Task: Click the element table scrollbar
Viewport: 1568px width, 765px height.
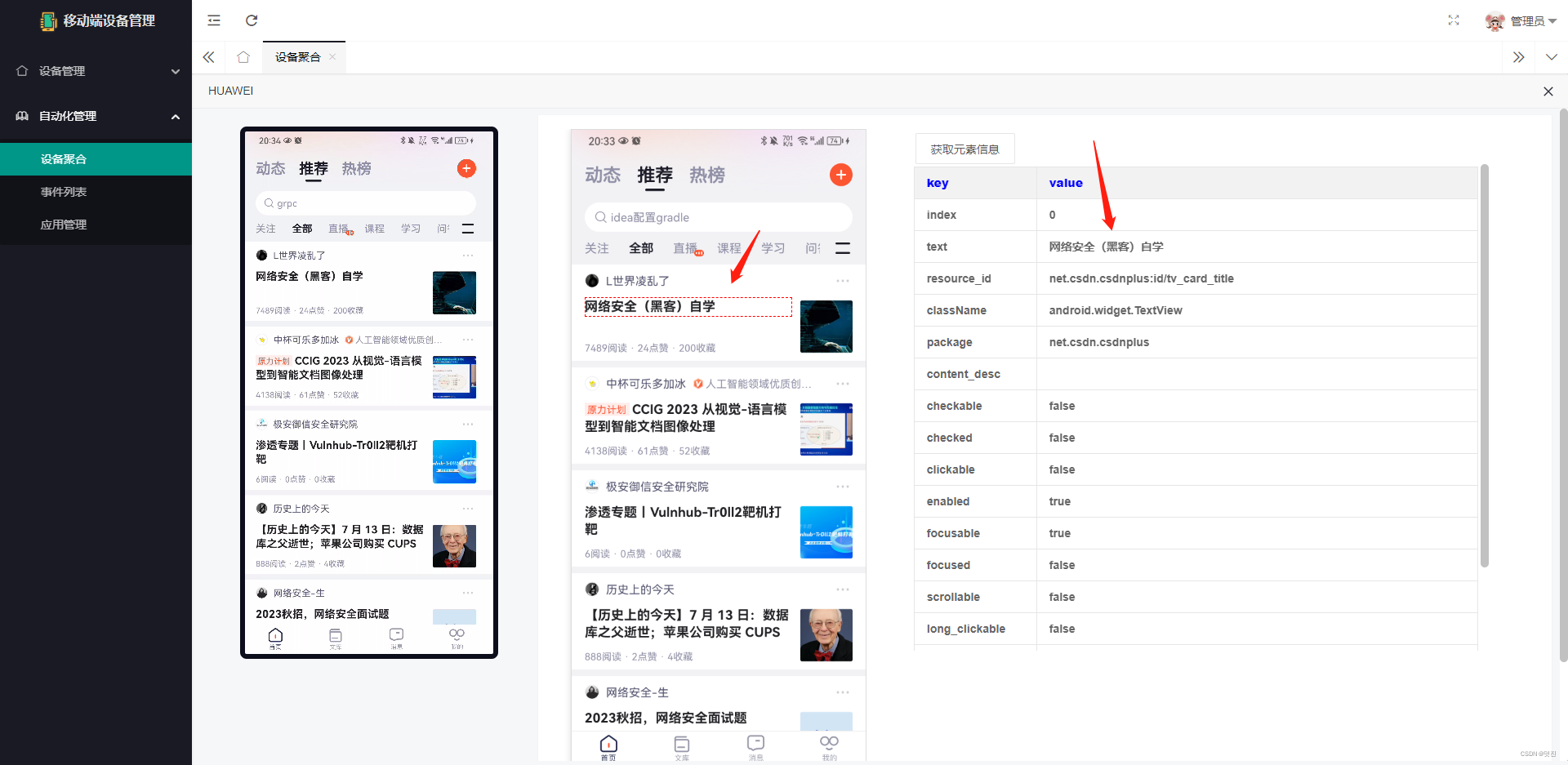Action: [1485, 366]
